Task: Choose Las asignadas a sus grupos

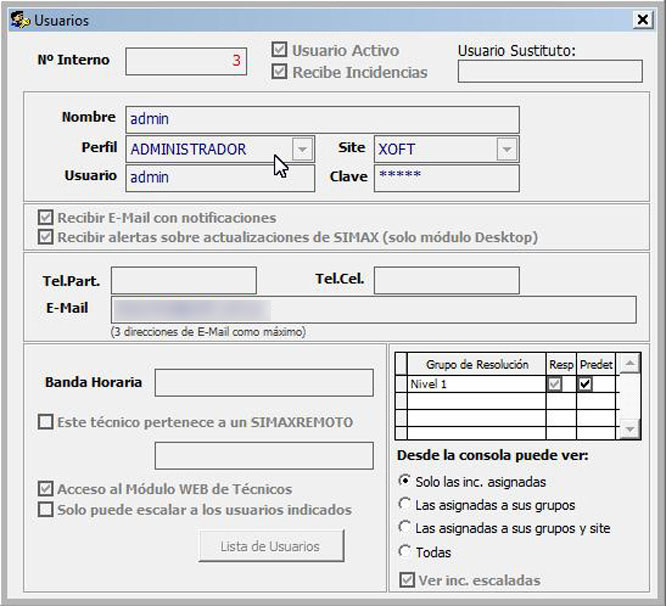Action: pyautogui.click(x=405, y=505)
